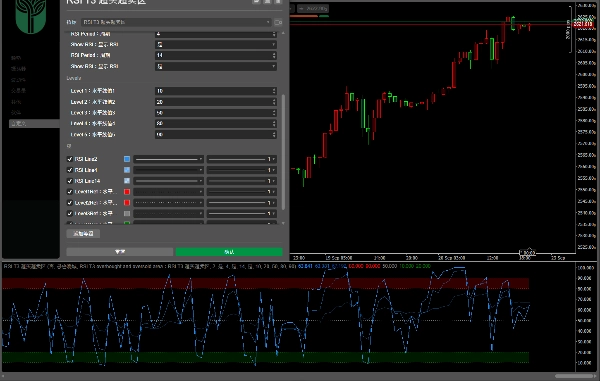Open RSI Line4 line thickness dropdown
This screenshot has height=381, width=600.
tap(242, 170)
